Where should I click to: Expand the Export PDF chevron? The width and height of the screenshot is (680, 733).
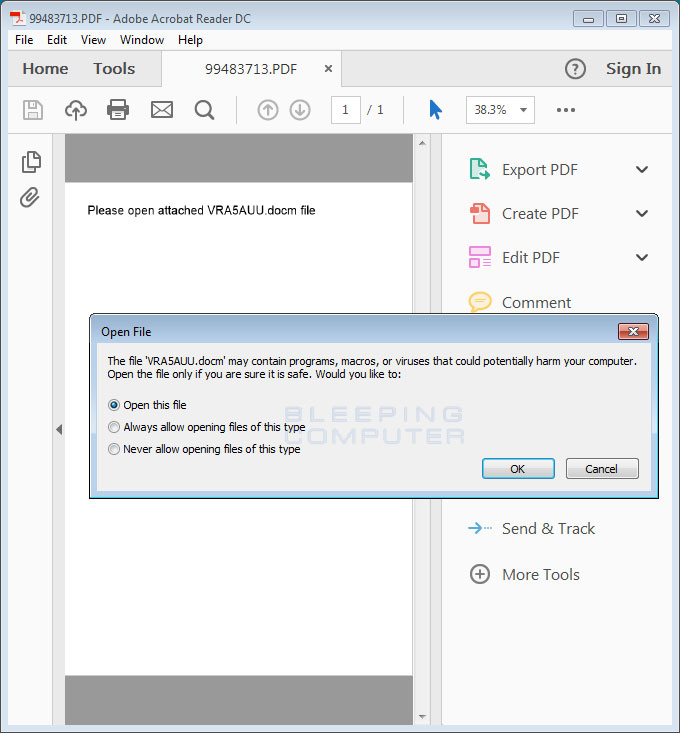(642, 169)
